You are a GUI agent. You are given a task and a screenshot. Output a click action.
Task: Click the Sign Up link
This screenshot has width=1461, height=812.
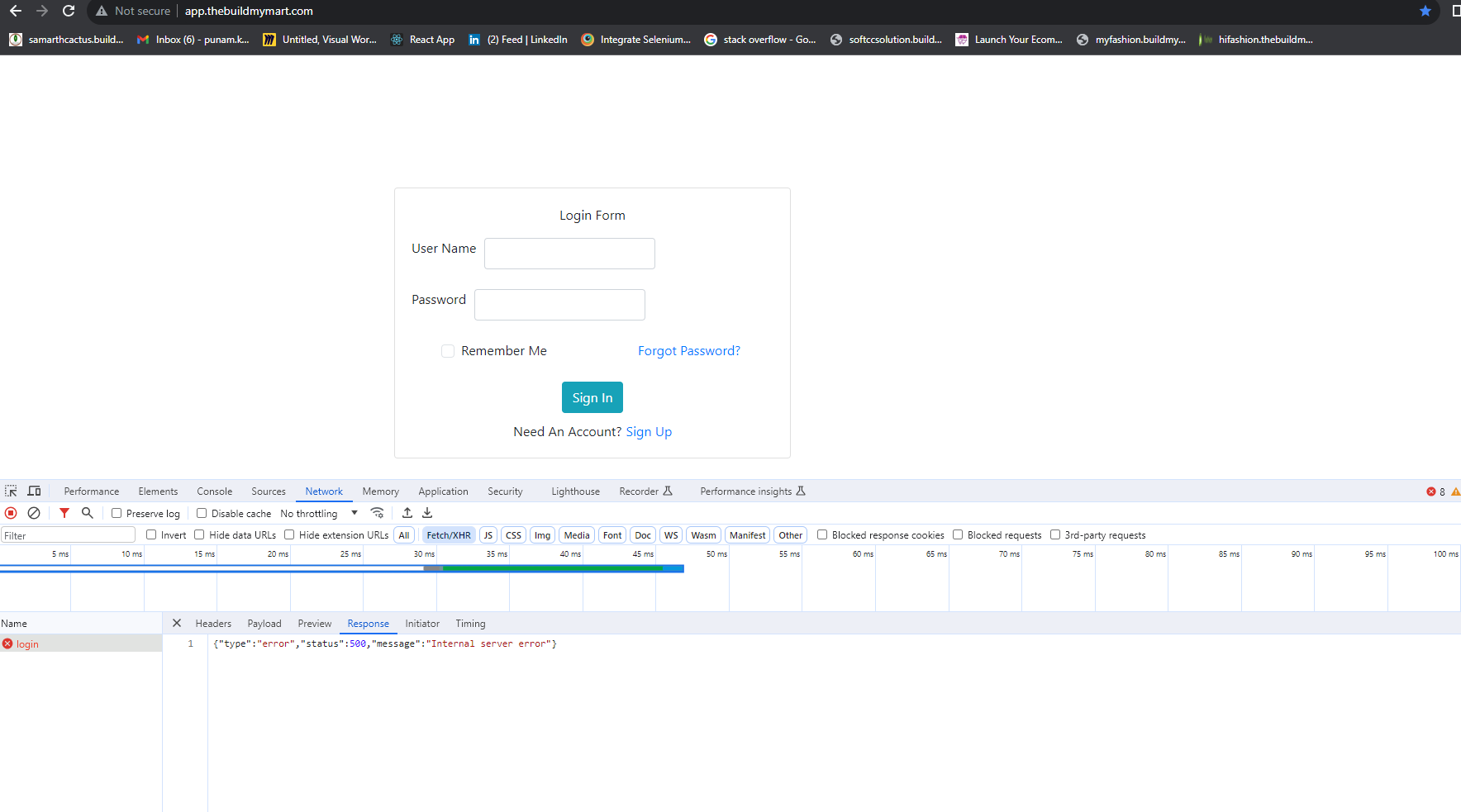coord(649,432)
